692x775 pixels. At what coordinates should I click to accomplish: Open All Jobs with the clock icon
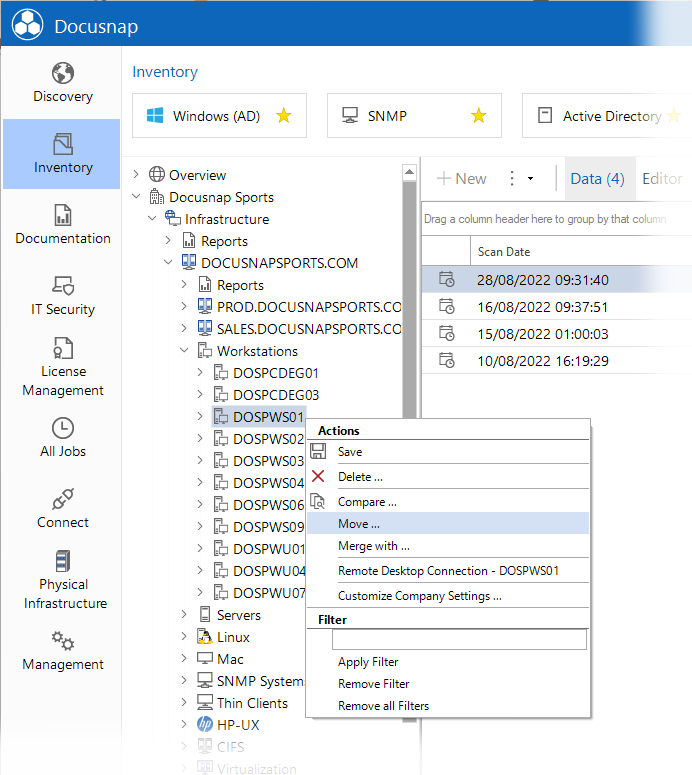tap(63, 437)
